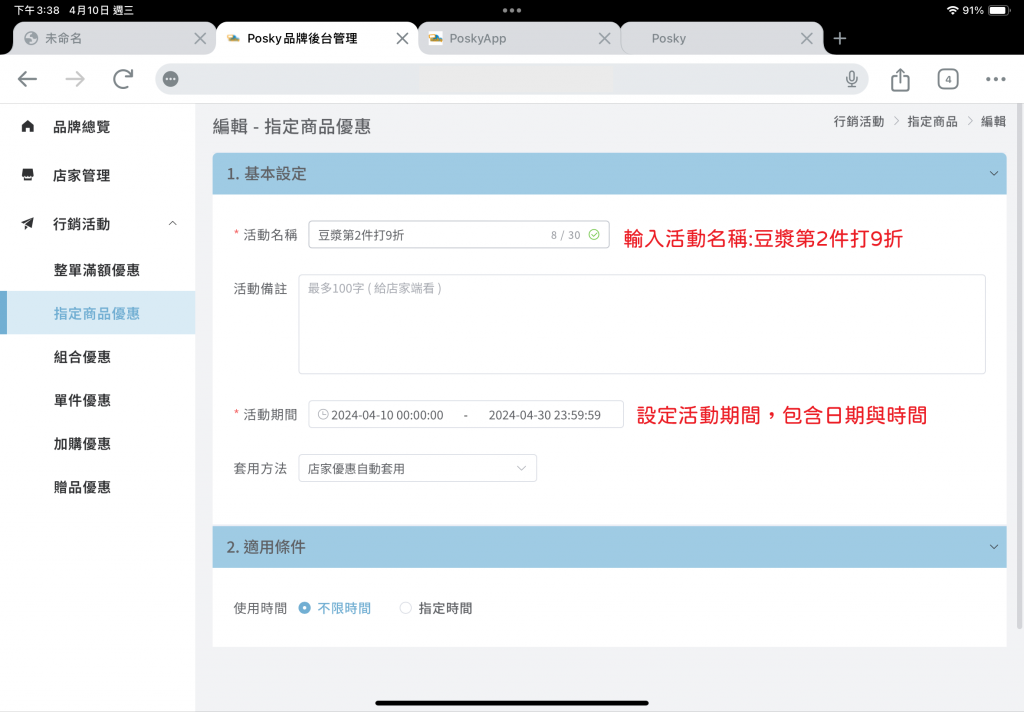This screenshot has width=1024, height=712.
Task: Tap the microphone icon in address bar
Action: (852, 79)
